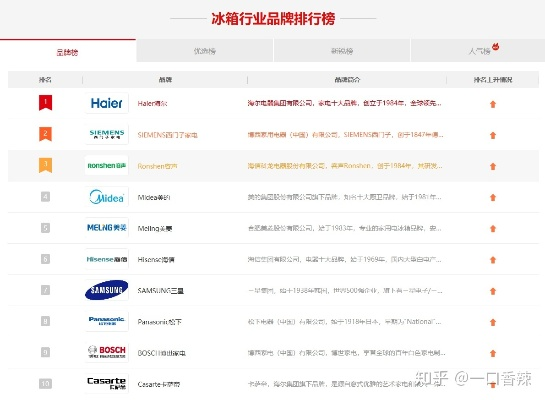545x400 pixels.
Task: Click the up arrow in Midea row
Action: (493, 197)
